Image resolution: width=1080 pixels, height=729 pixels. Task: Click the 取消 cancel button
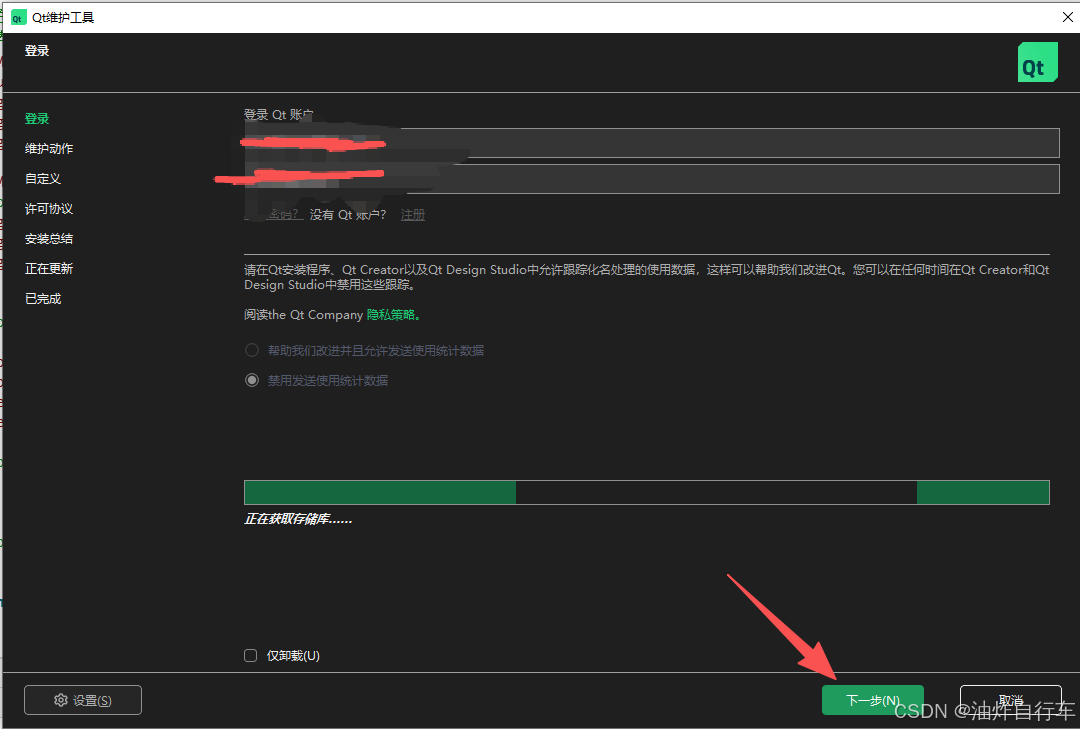click(x=1010, y=700)
